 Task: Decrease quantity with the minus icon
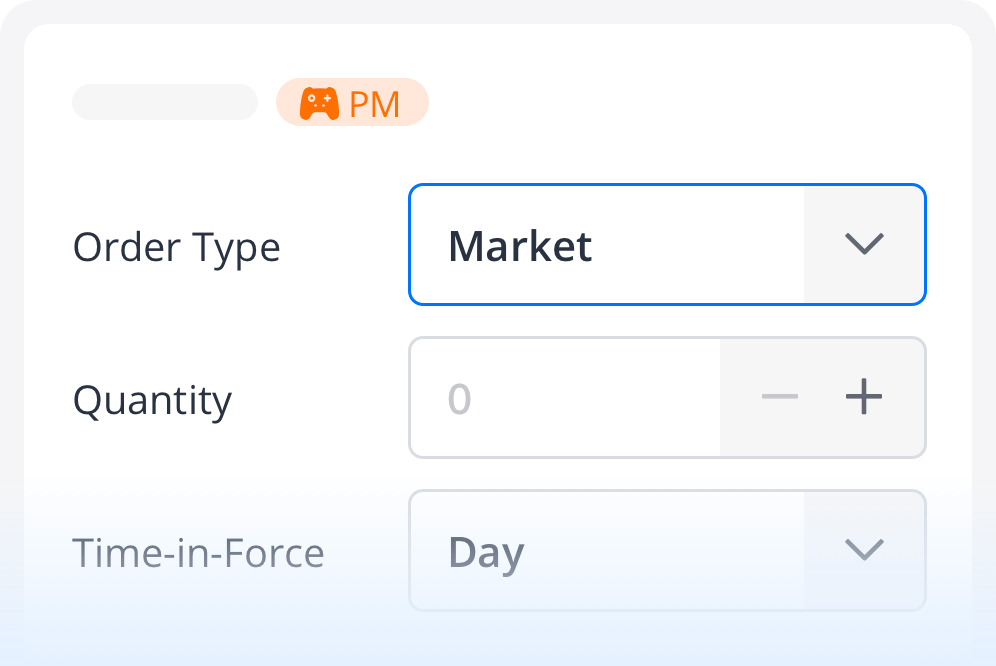(779, 398)
